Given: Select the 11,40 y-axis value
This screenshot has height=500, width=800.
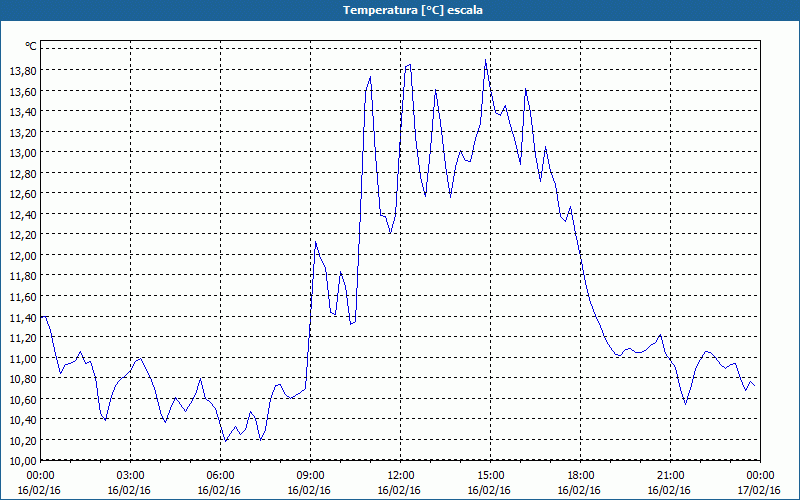Looking at the screenshot, I should [x=22, y=317].
